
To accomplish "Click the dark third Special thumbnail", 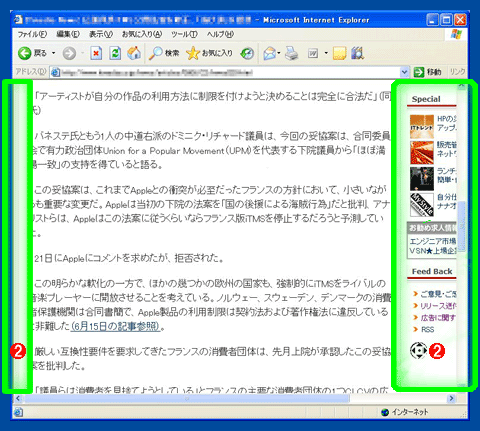I will point(422,179).
